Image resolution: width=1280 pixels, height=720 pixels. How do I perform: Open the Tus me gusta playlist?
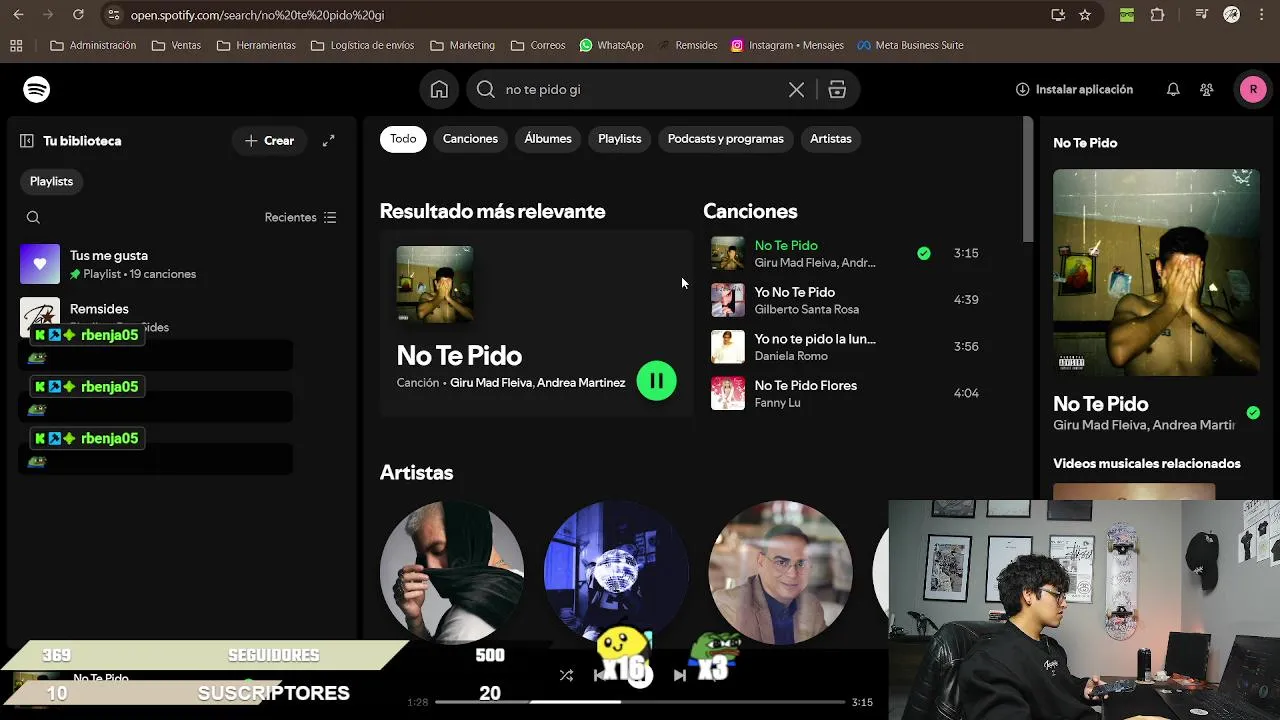pos(180,264)
